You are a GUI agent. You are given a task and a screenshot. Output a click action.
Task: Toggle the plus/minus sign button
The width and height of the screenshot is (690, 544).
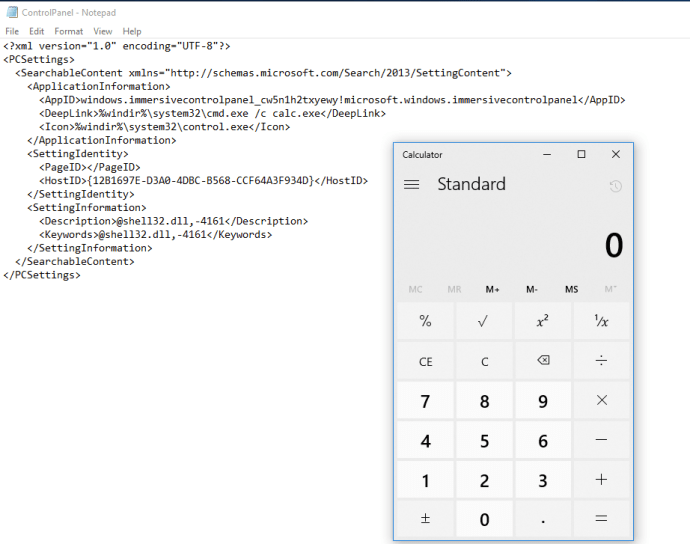pos(425,519)
